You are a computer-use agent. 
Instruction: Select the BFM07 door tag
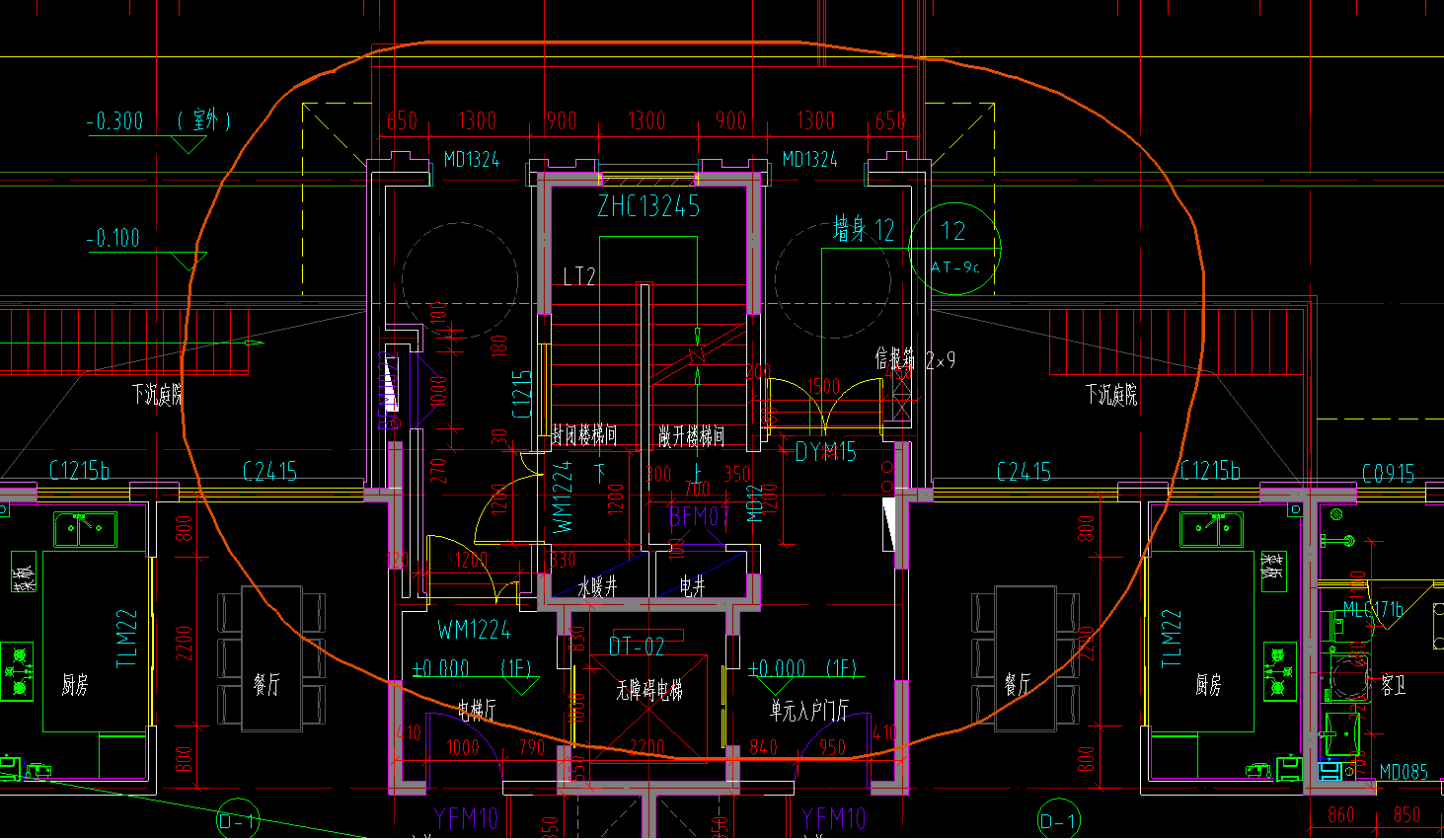point(700,515)
